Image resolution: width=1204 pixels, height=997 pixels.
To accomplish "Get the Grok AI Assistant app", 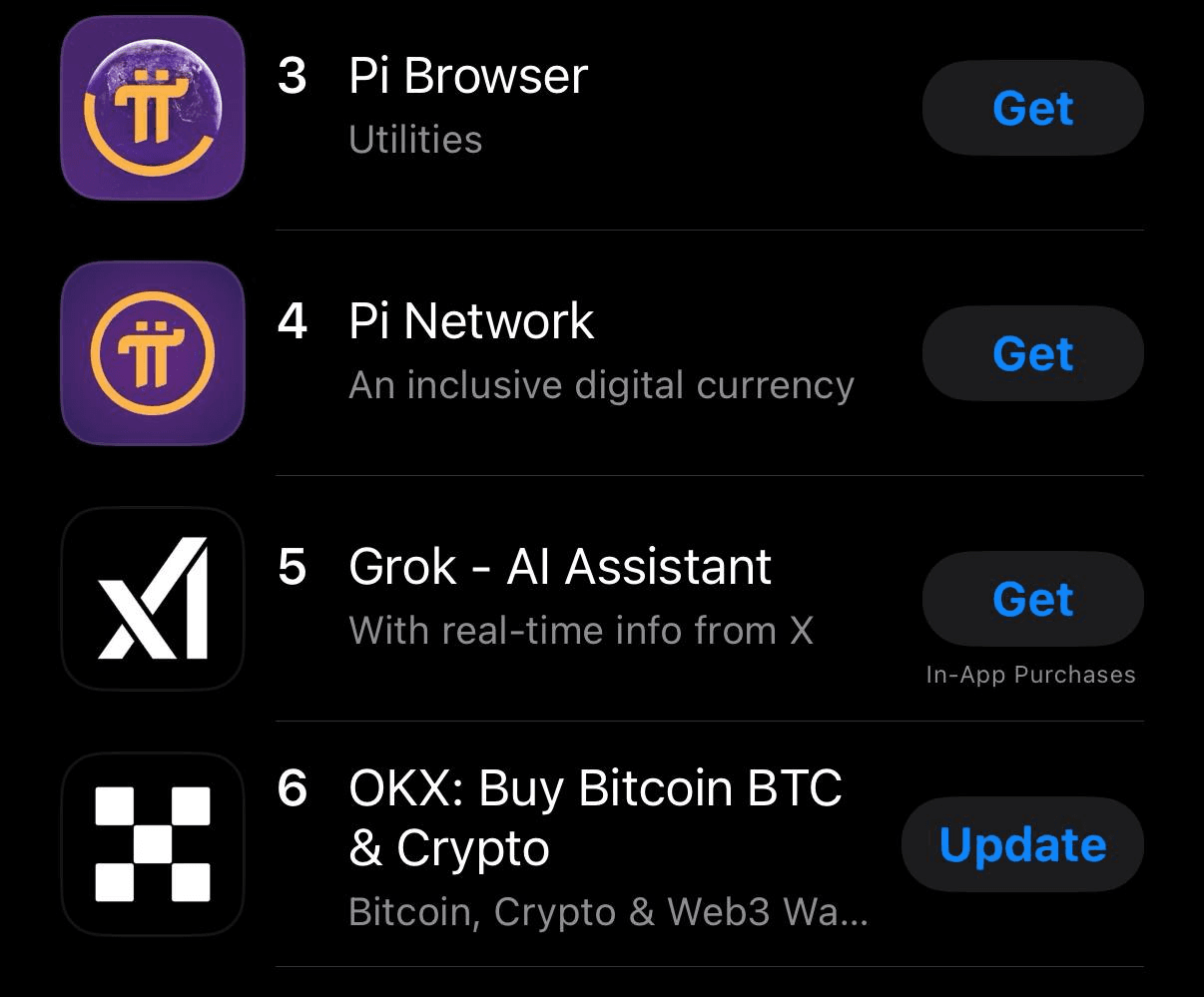I will pos(1032,599).
